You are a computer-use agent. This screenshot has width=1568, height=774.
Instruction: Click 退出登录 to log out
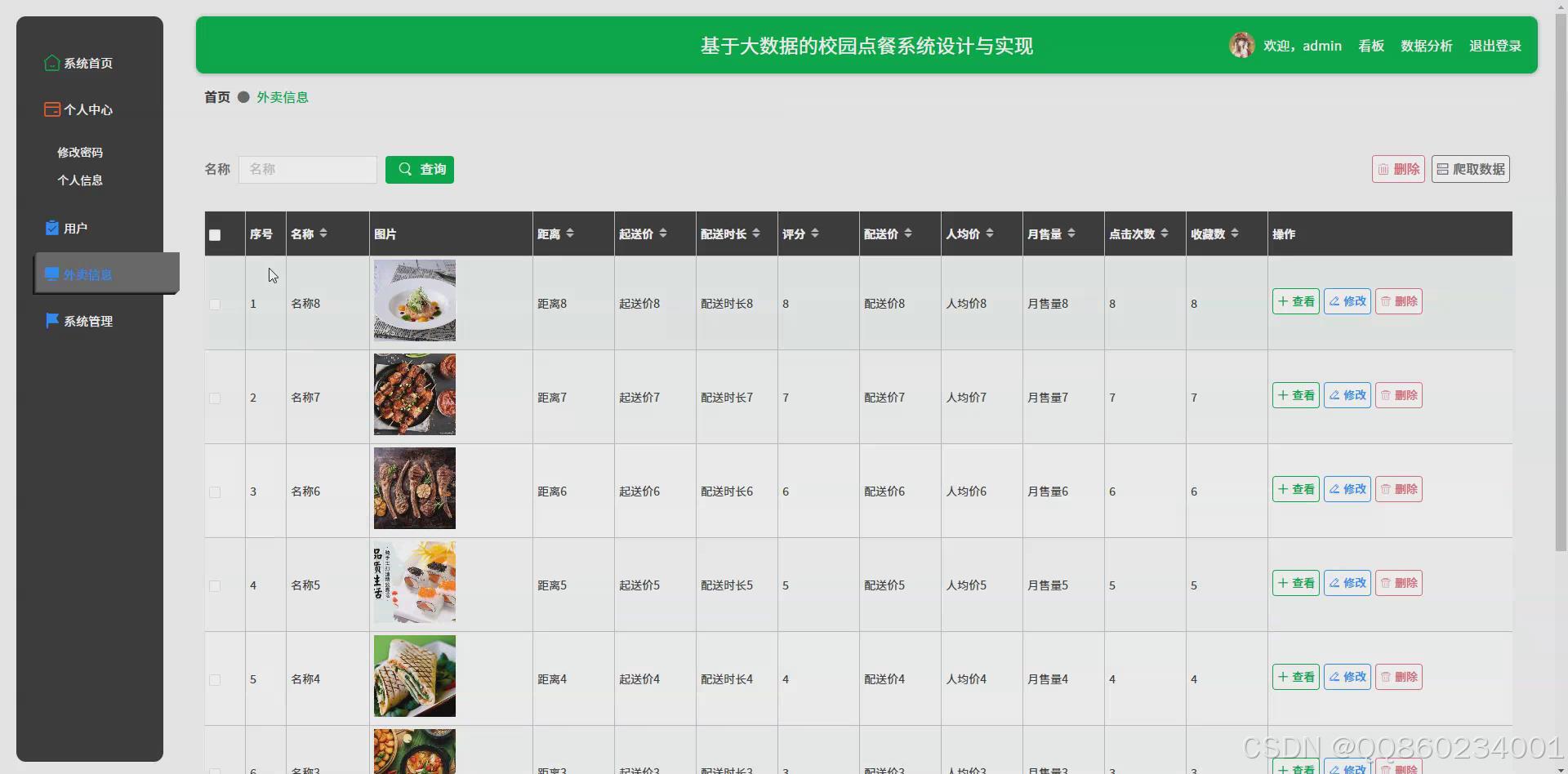(x=1495, y=46)
